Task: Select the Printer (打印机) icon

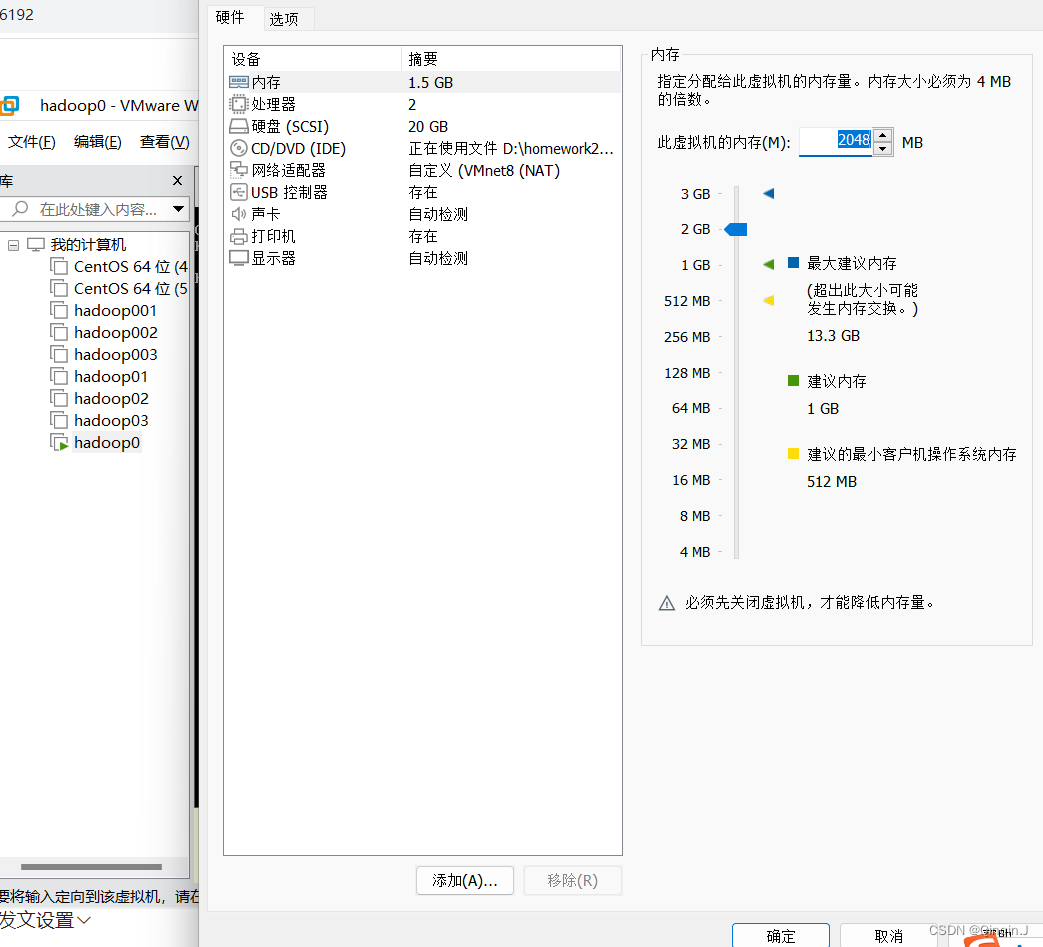Action: click(x=238, y=236)
